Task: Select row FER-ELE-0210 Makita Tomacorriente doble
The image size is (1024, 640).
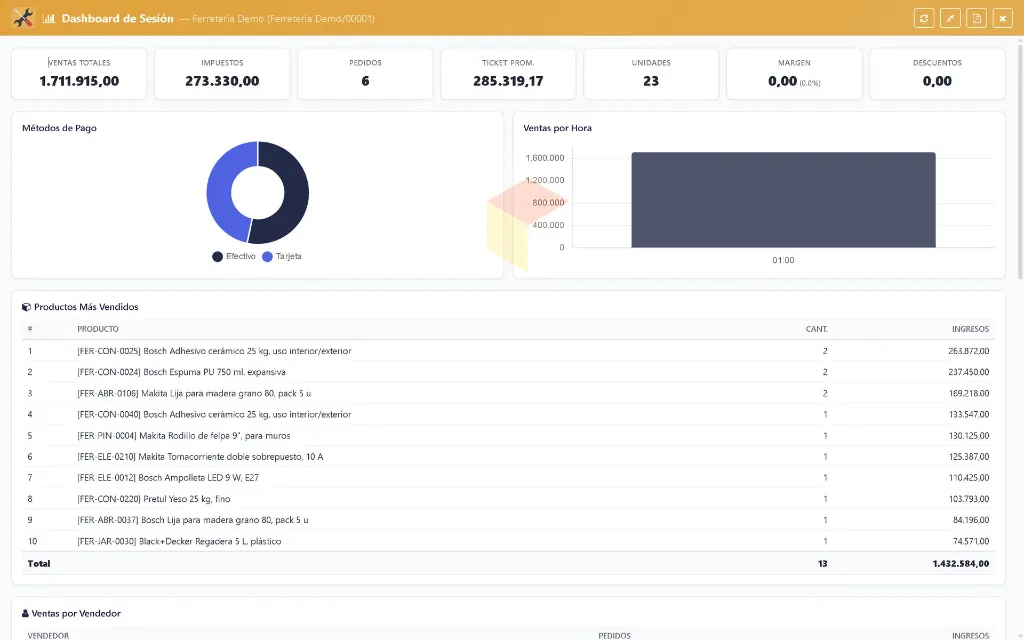Action: tap(508, 456)
